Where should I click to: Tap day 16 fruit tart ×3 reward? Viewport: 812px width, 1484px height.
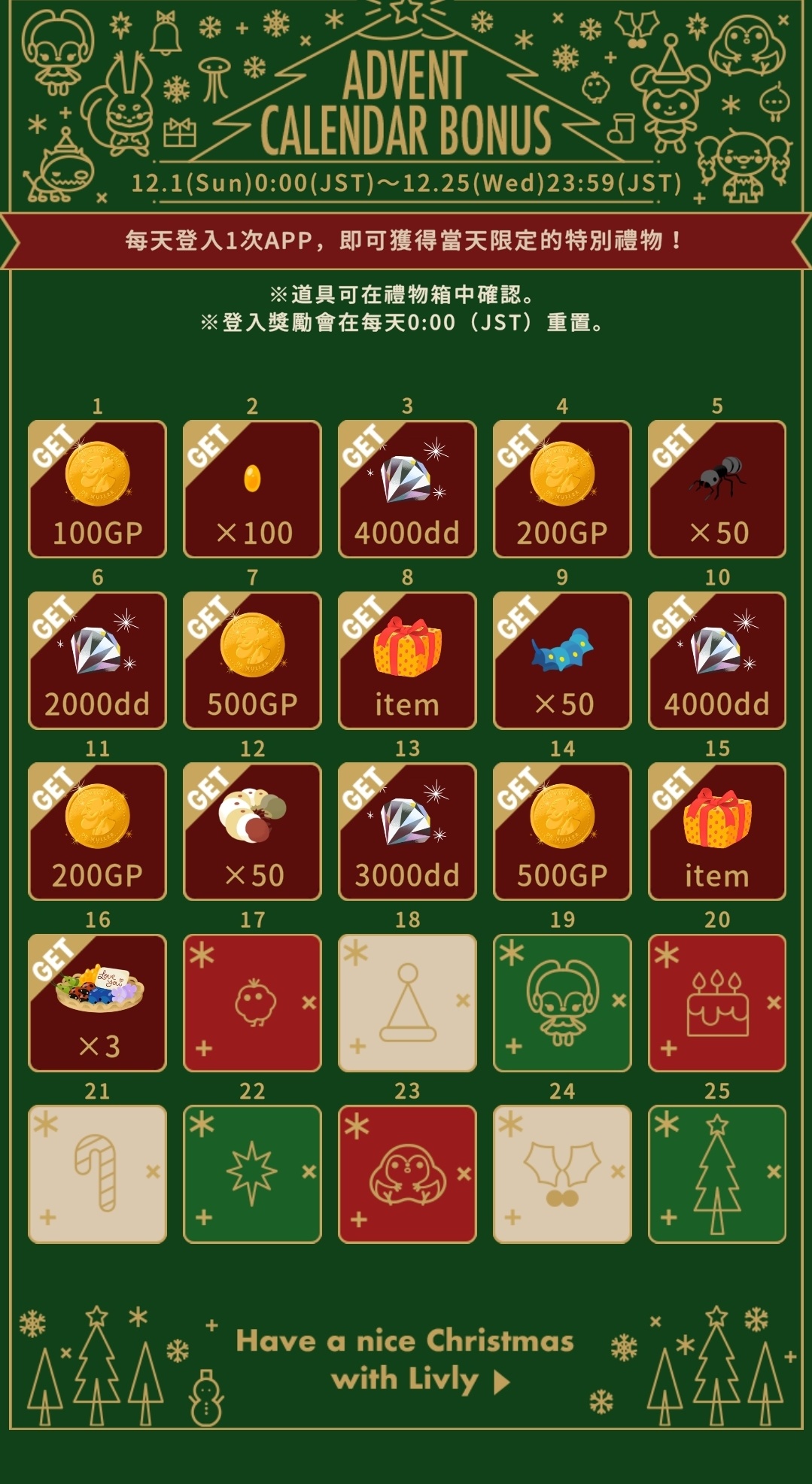(x=97, y=1002)
